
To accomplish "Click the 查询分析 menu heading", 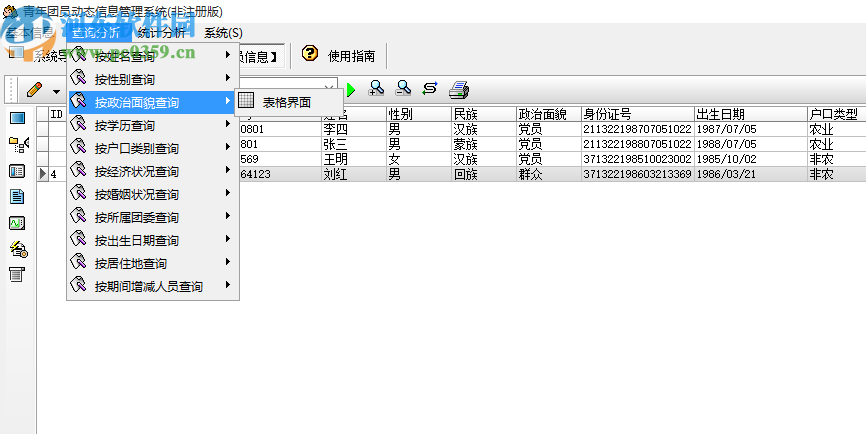I will pos(97,33).
